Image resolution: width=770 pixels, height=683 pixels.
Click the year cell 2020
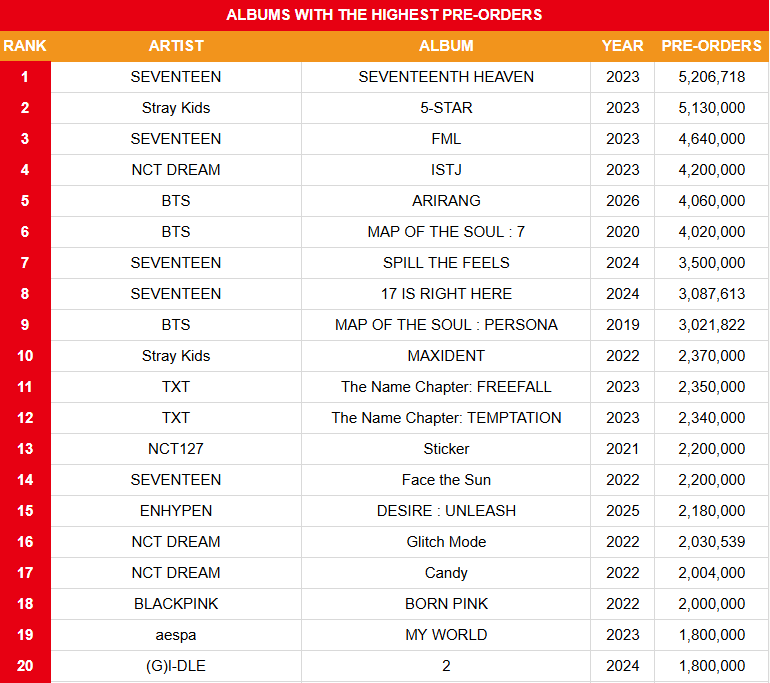pos(623,232)
